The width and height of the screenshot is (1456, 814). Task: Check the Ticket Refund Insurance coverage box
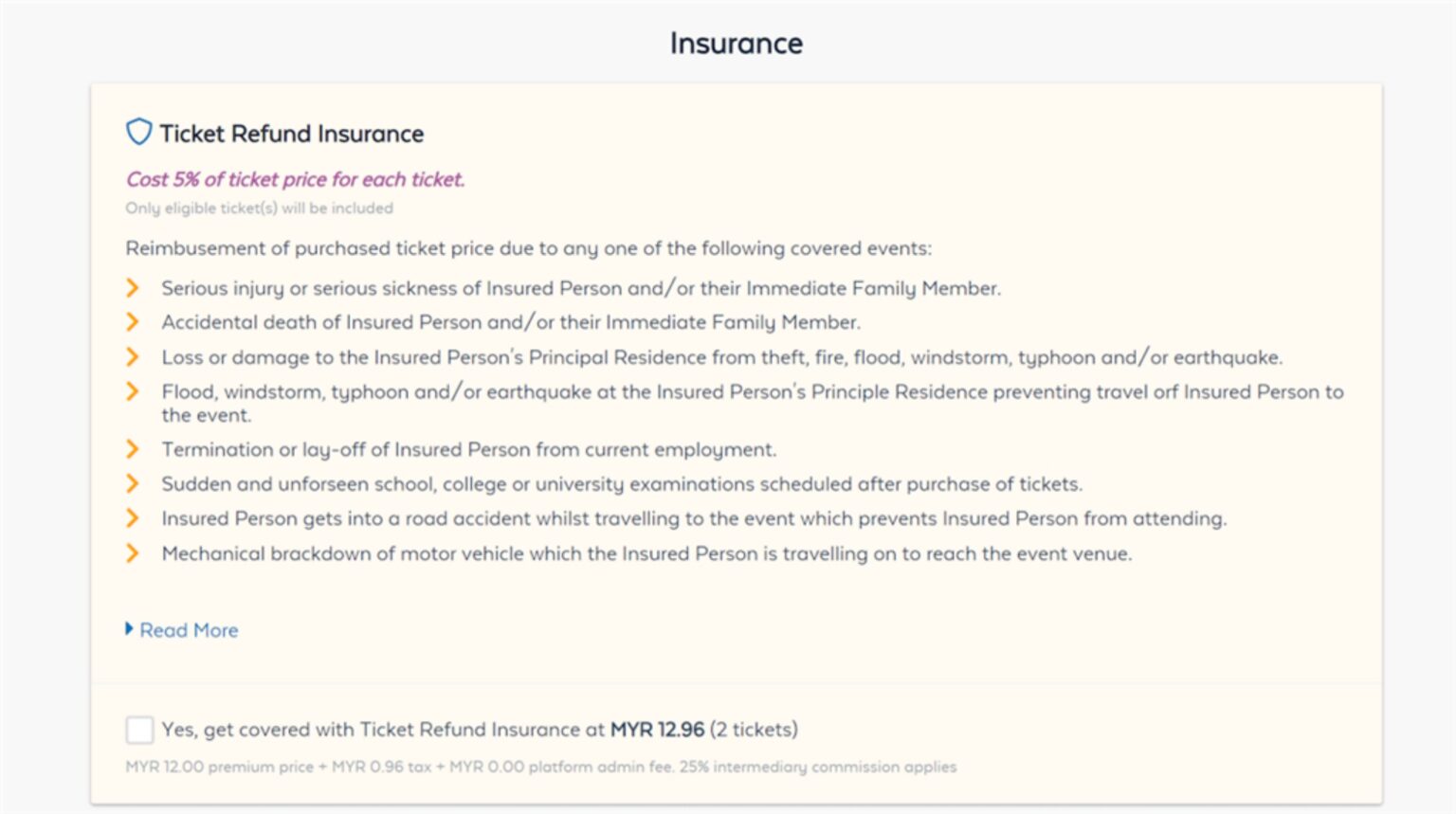[139, 730]
